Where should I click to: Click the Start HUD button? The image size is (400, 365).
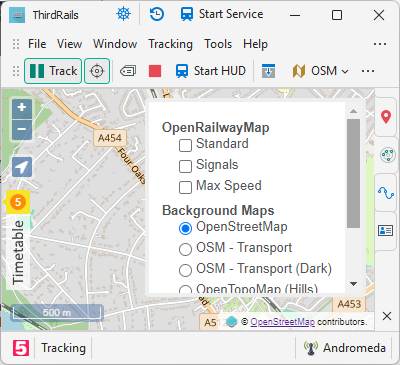click(x=211, y=71)
